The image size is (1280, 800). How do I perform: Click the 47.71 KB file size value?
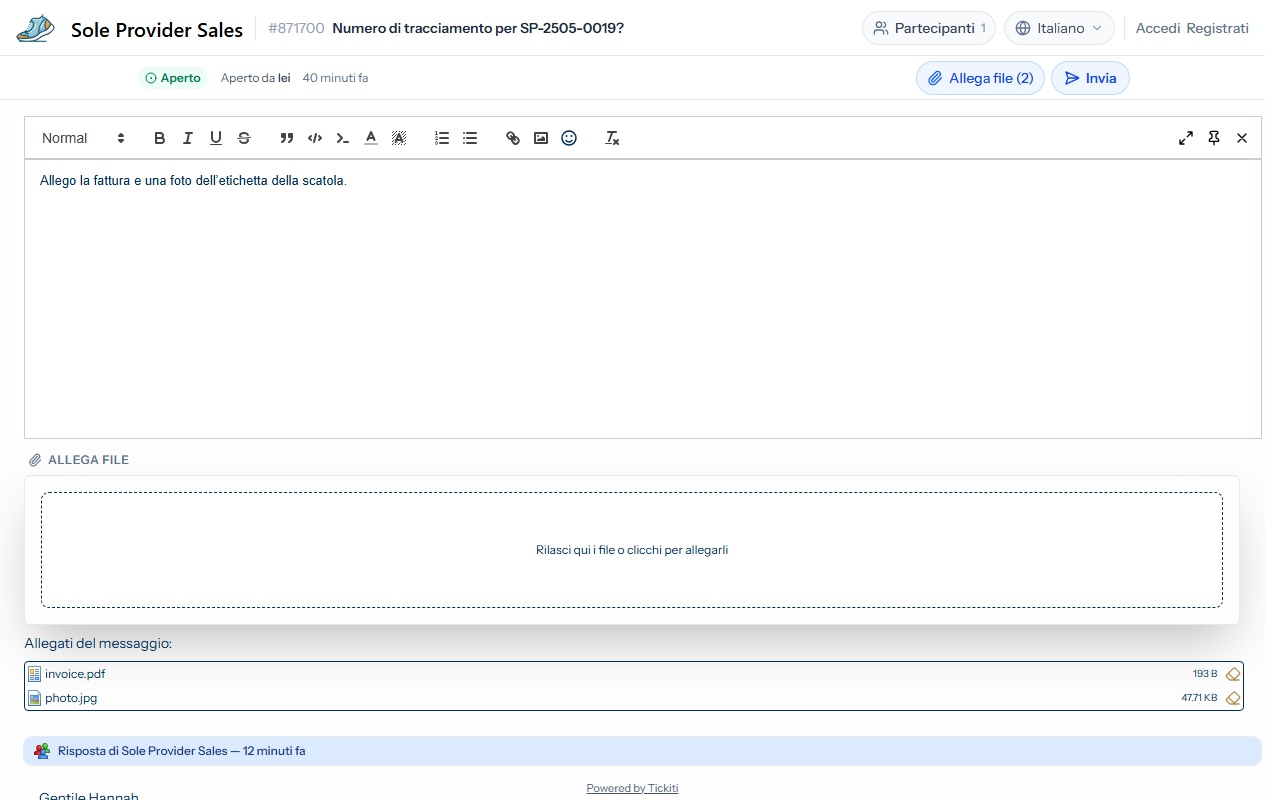point(1199,698)
